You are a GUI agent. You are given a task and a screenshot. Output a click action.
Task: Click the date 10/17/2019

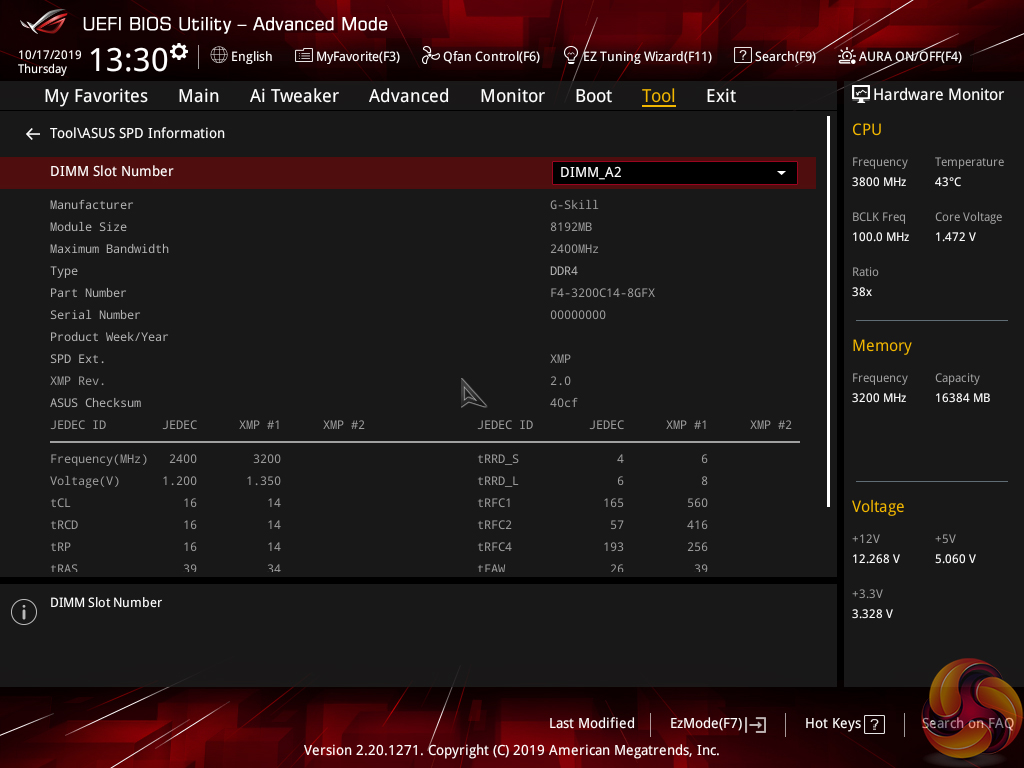(50, 54)
